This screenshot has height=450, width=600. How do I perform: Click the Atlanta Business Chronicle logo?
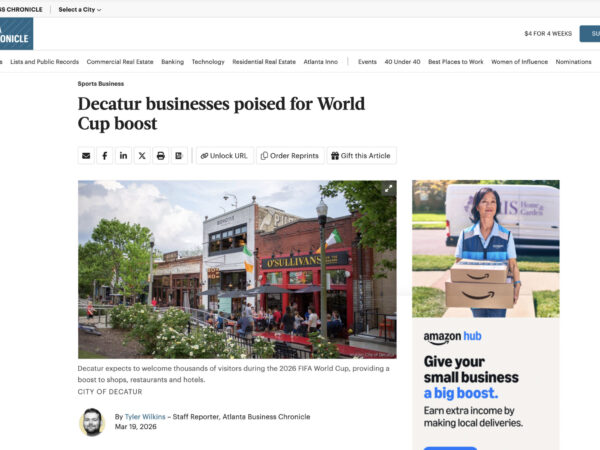click(16, 34)
